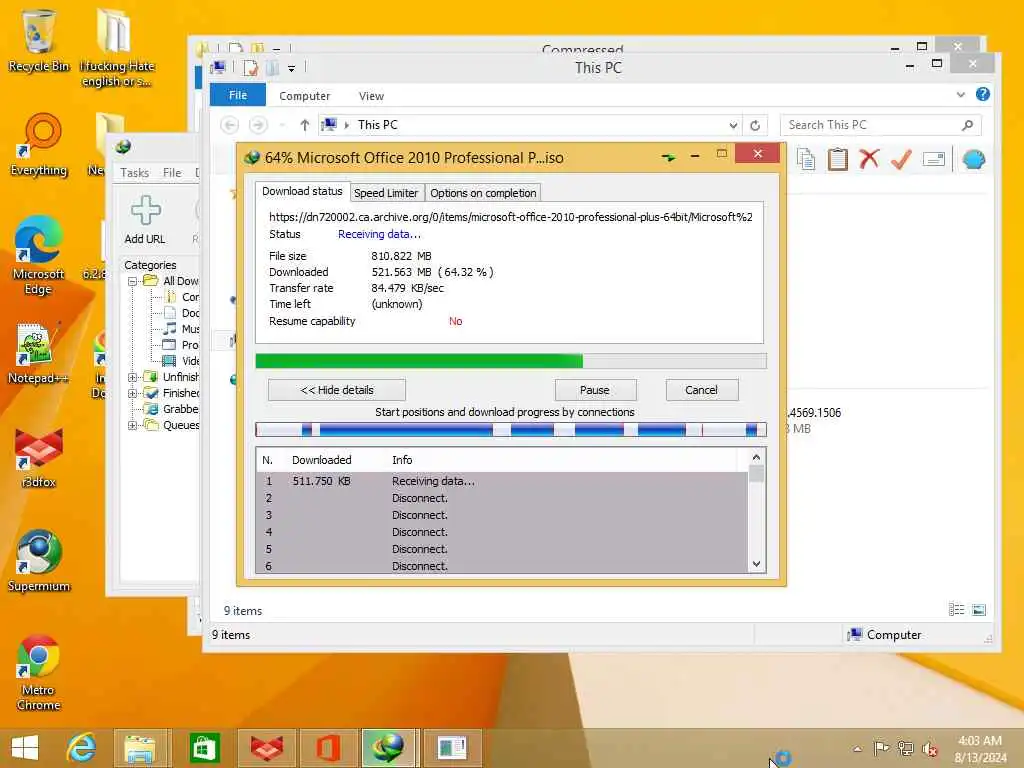Click the muted volume icon in the system tray
The height and width of the screenshot is (768, 1024).
point(930,748)
